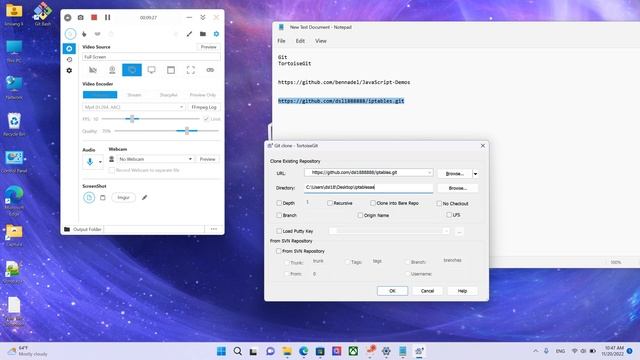This screenshot has width=640, height=360.
Task: Choose screenshot save to disk icon
Action: [89, 198]
